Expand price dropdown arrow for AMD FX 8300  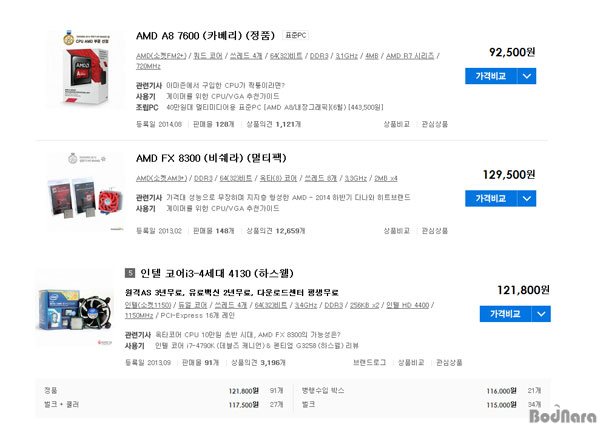point(527,198)
